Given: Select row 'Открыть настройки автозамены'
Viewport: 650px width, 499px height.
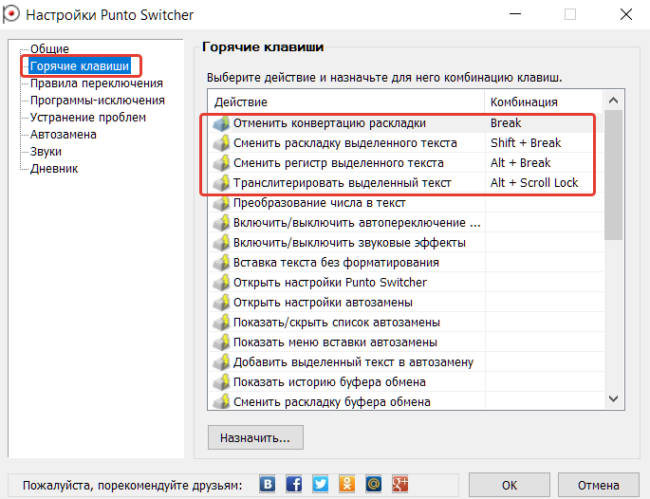Looking at the screenshot, I should (406, 302).
